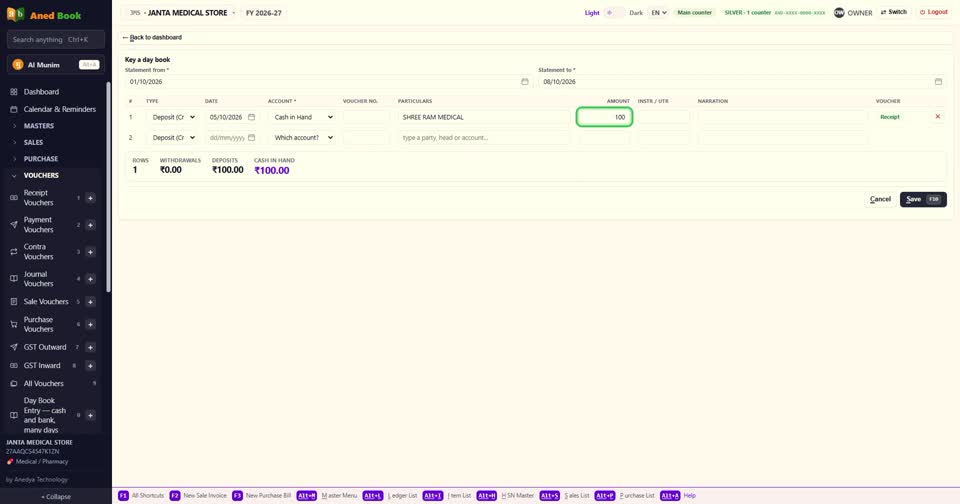Image resolution: width=960 pixels, height=504 pixels.
Task: Open F2 New Sale Invoice shortcut
Action: [x=198, y=495]
